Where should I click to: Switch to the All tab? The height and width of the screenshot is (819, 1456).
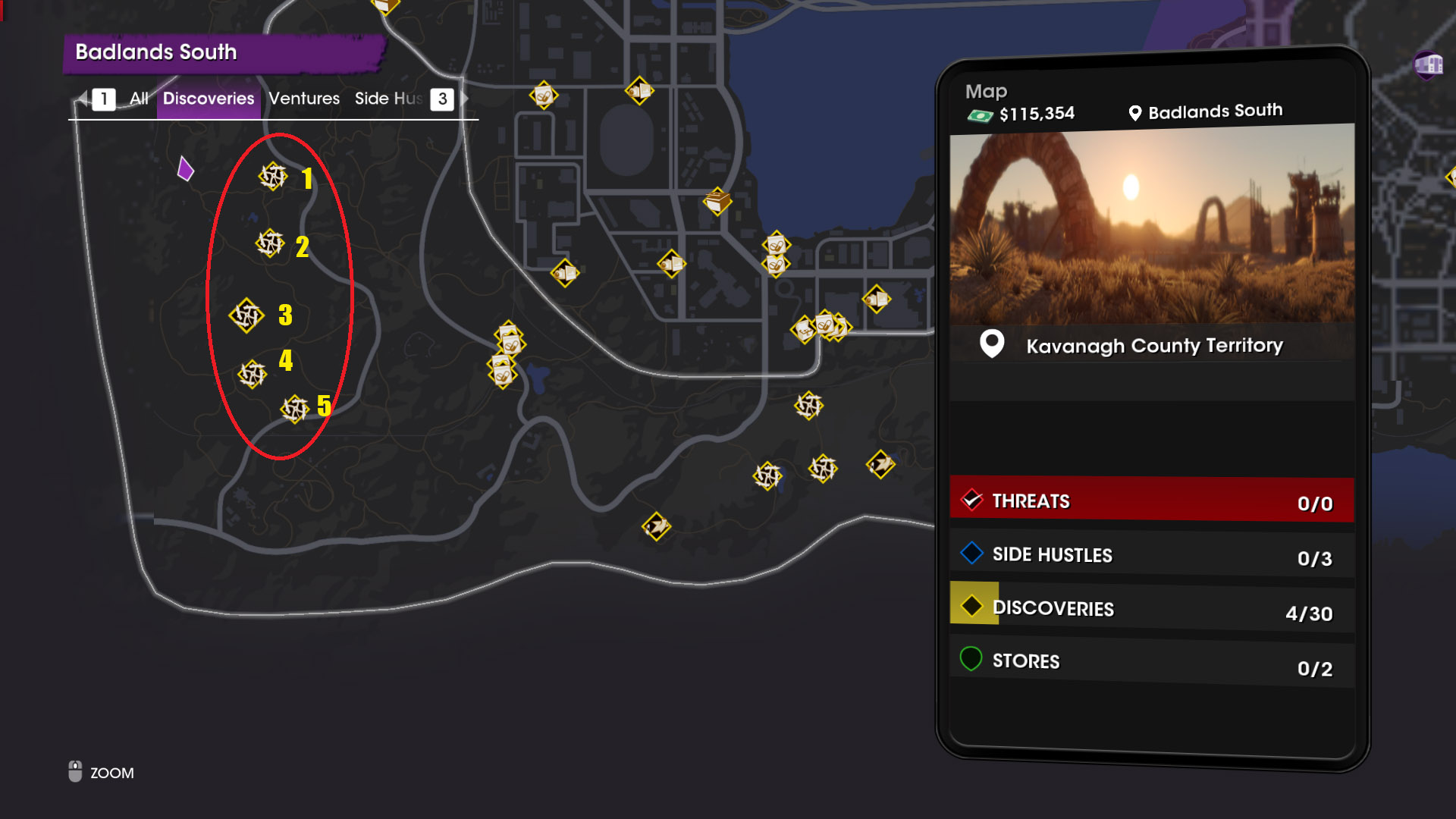click(x=139, y=99)
